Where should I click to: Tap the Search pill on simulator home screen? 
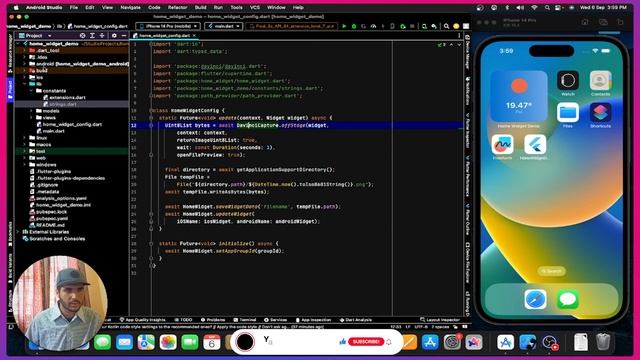tap(551, 271)
